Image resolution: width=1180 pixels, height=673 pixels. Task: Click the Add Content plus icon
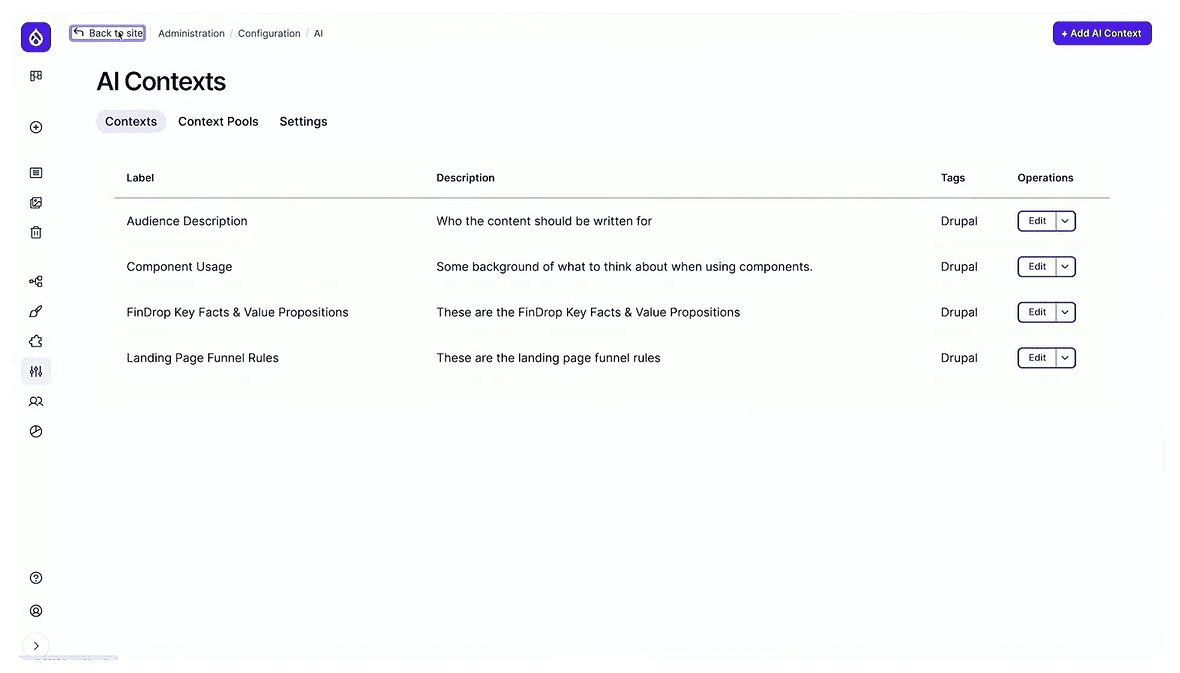[36, 127]
